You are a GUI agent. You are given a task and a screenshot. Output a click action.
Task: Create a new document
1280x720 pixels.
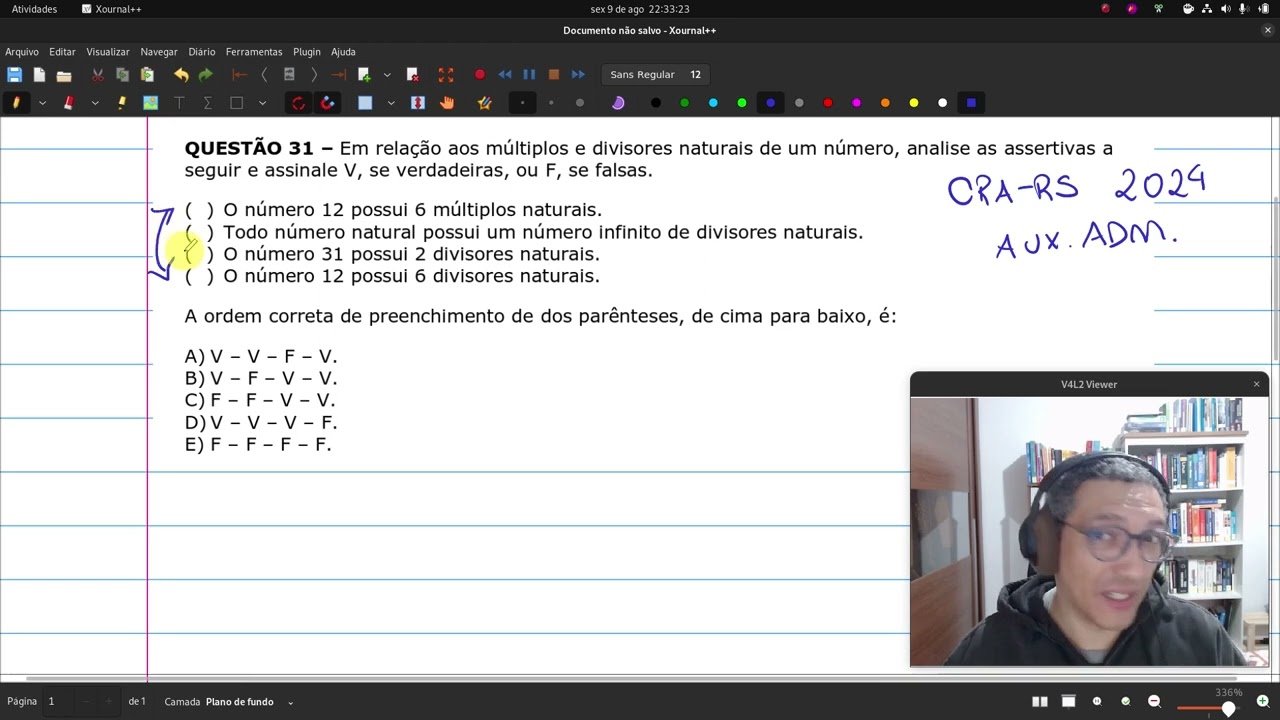coord(39,75)
